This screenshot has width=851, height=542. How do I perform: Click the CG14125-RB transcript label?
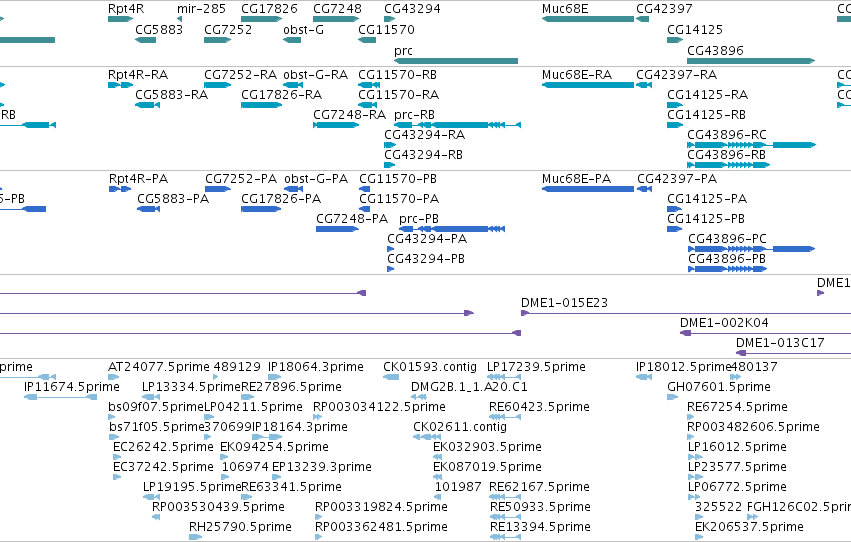(x=706, y=114)
